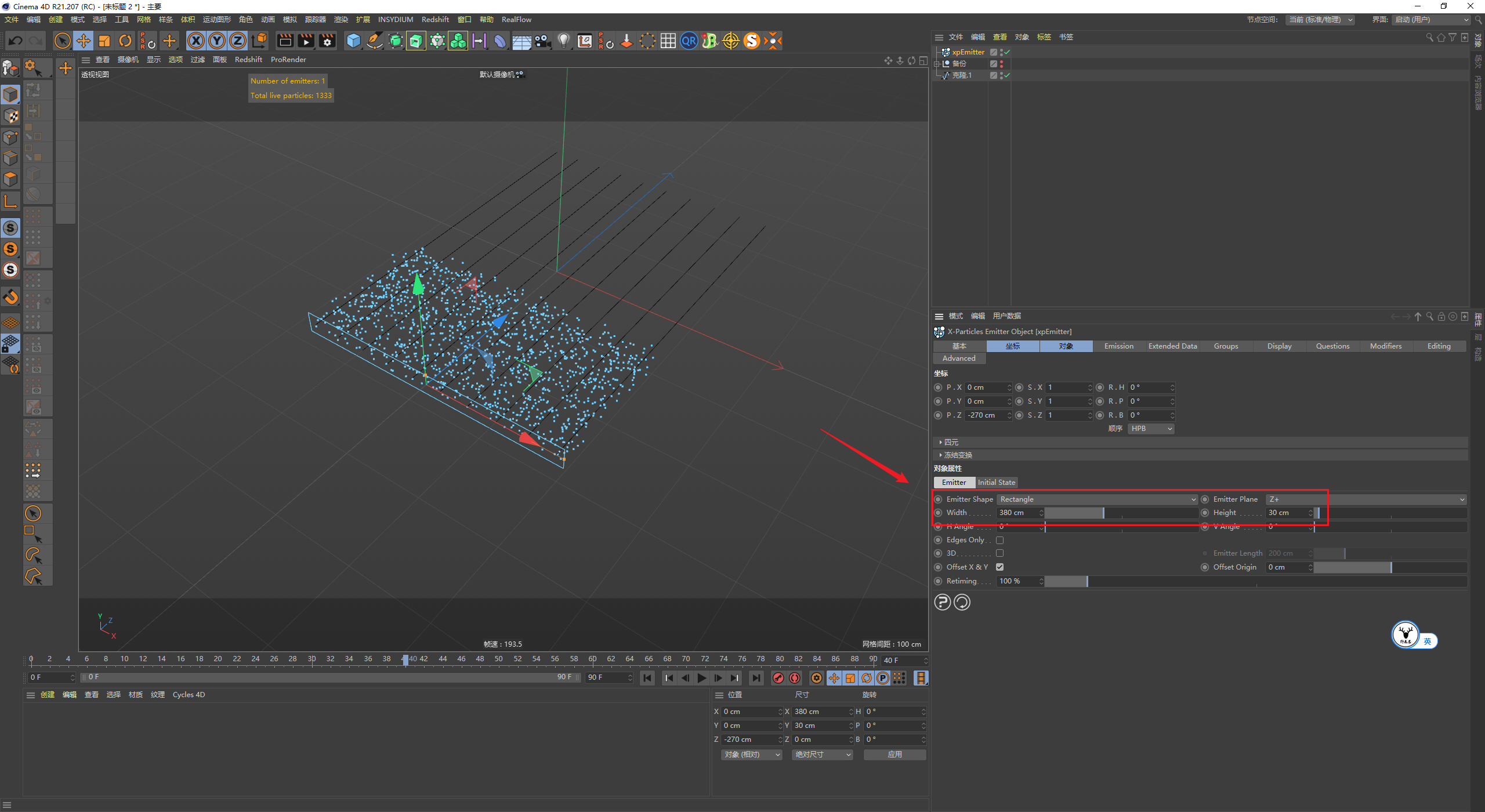Expand the 冻结变换 section
This screenshot has width=1485, height=812.
pyautogui.click(x=957, y=455)
